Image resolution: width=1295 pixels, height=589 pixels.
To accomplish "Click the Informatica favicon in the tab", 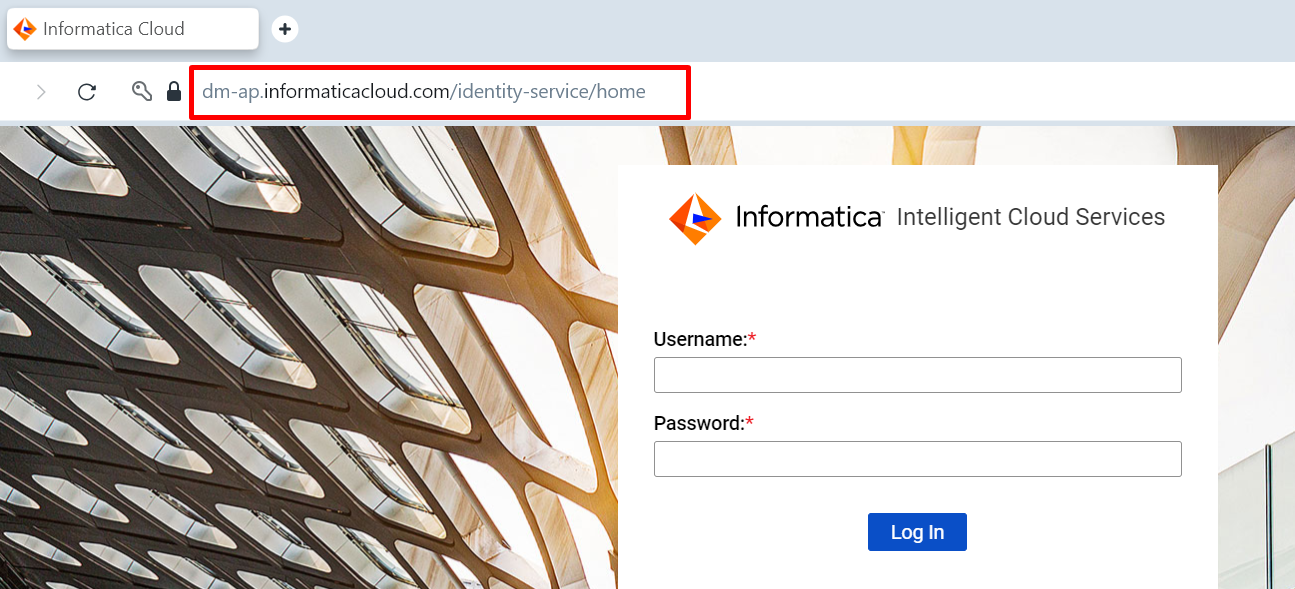I will coord(25,29).
